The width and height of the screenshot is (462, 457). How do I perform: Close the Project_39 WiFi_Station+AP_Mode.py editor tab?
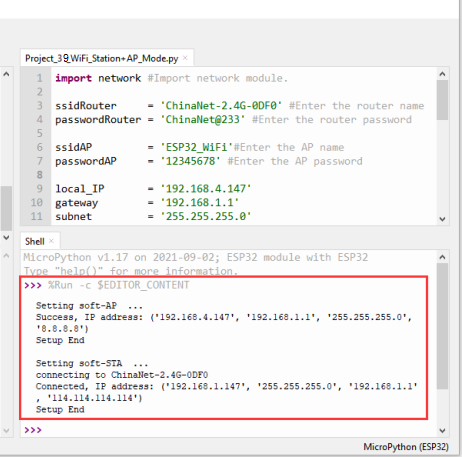[185, 58]
